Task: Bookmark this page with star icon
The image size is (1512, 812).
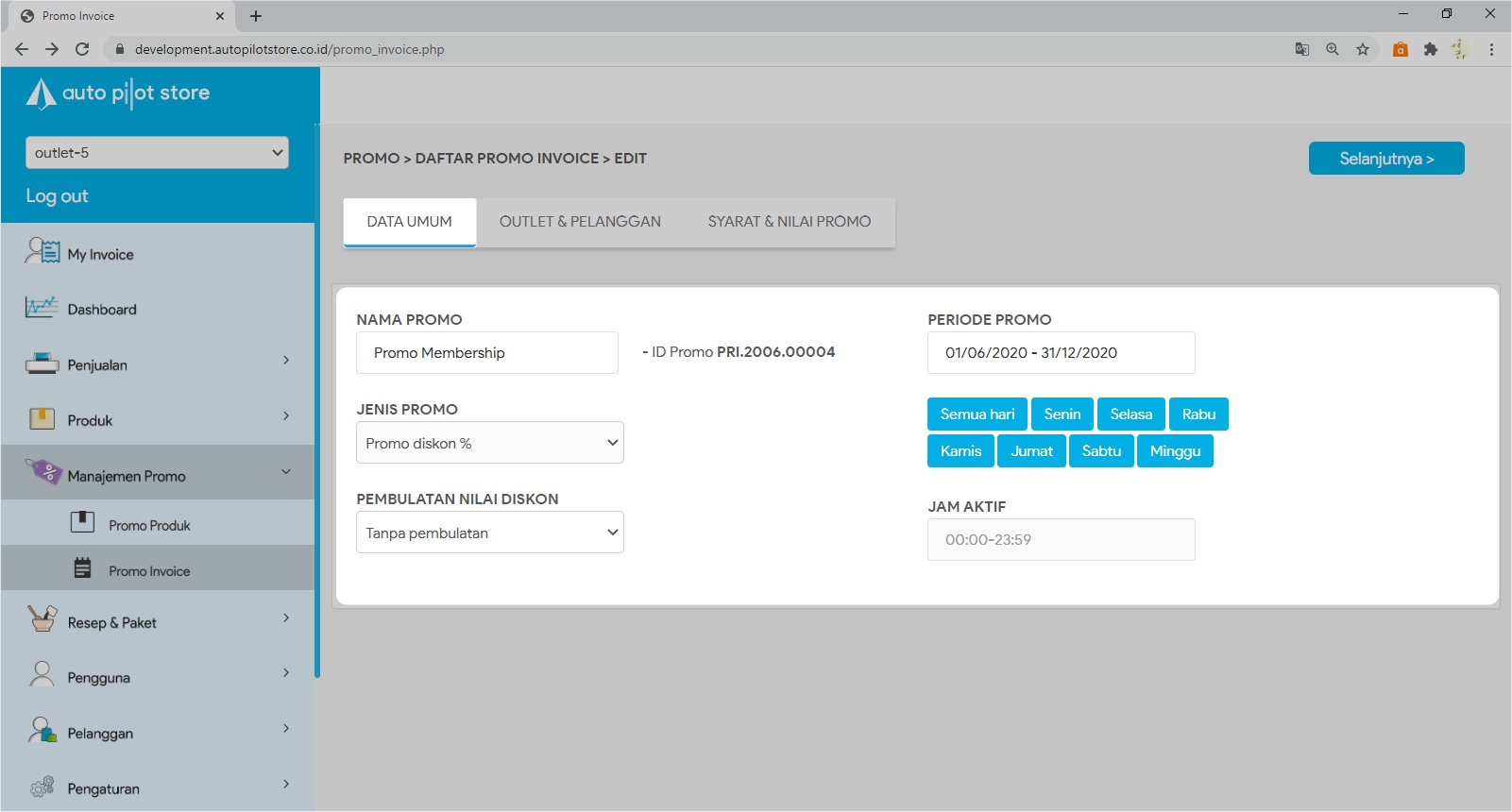Action: 1362,49
